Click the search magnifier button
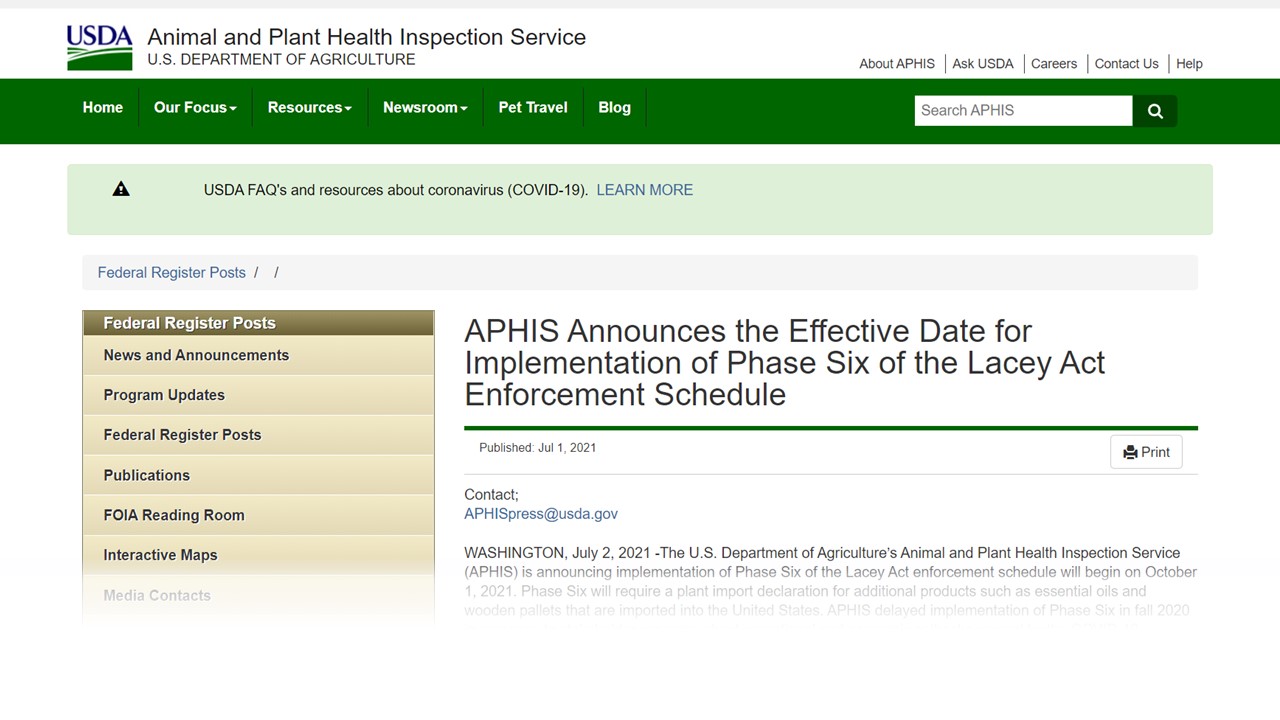Viewport: 1280px width, 720px height. 1155,111
